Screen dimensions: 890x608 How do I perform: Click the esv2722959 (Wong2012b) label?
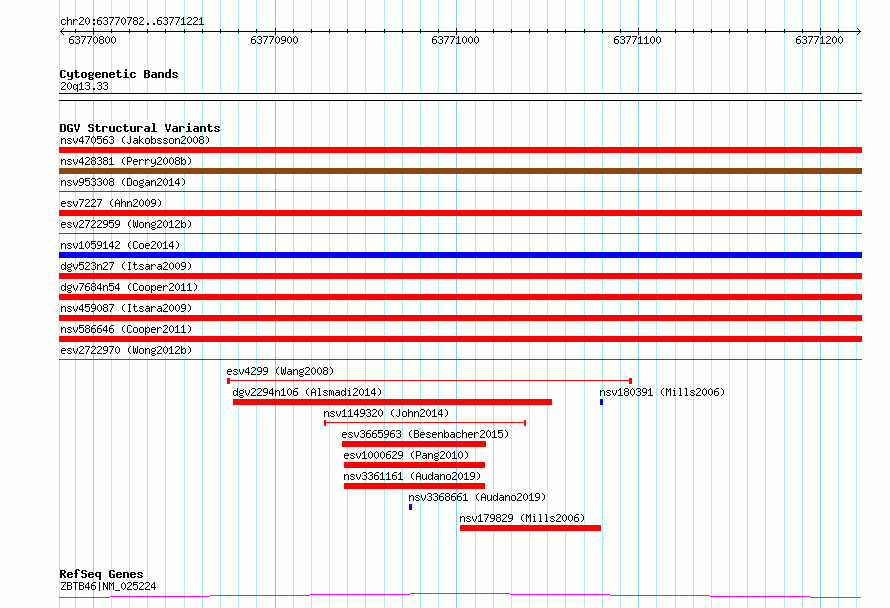pyautogui.click(x=126, y=224)
